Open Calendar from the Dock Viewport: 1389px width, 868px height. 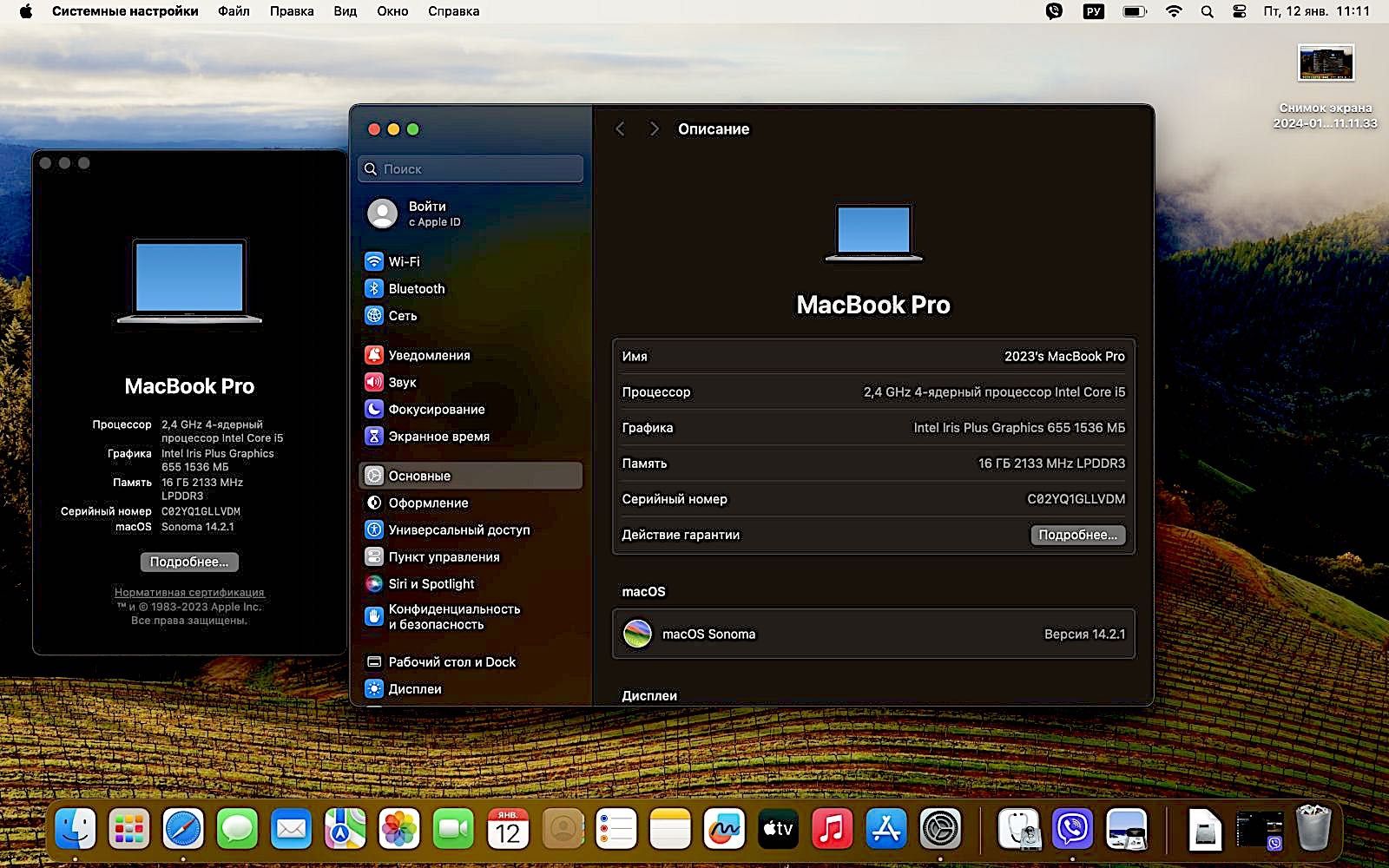[x=508, y=829]
